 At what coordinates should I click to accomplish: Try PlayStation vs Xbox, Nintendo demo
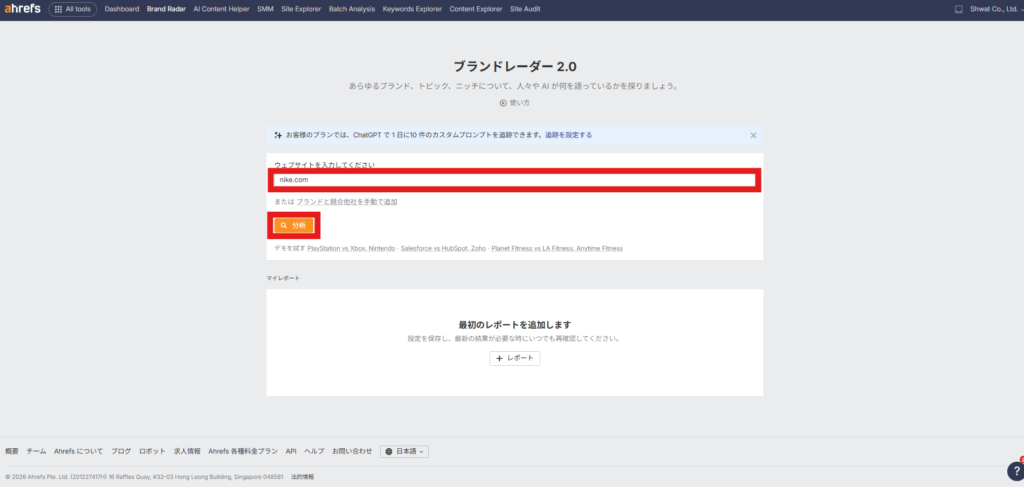(351, 249)
